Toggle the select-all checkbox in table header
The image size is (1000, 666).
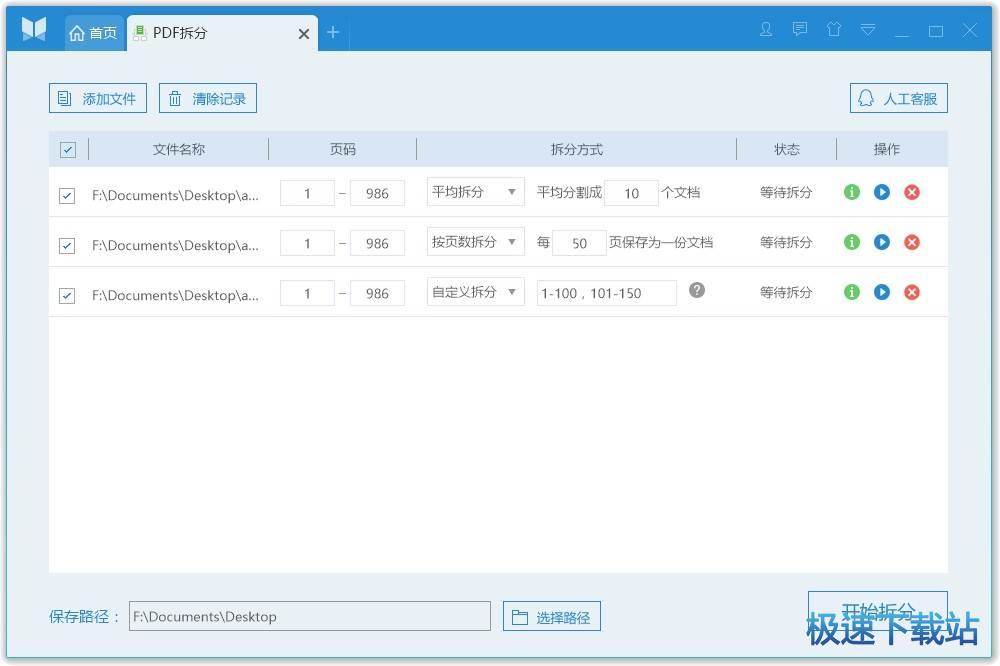(68, 150)
